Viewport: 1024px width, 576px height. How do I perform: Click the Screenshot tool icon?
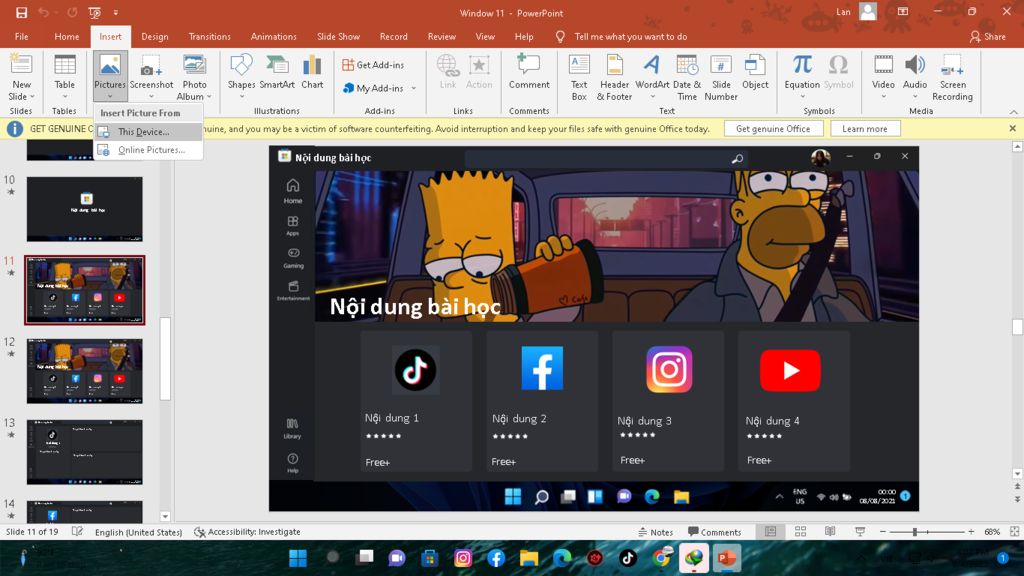tap(151, 66)
